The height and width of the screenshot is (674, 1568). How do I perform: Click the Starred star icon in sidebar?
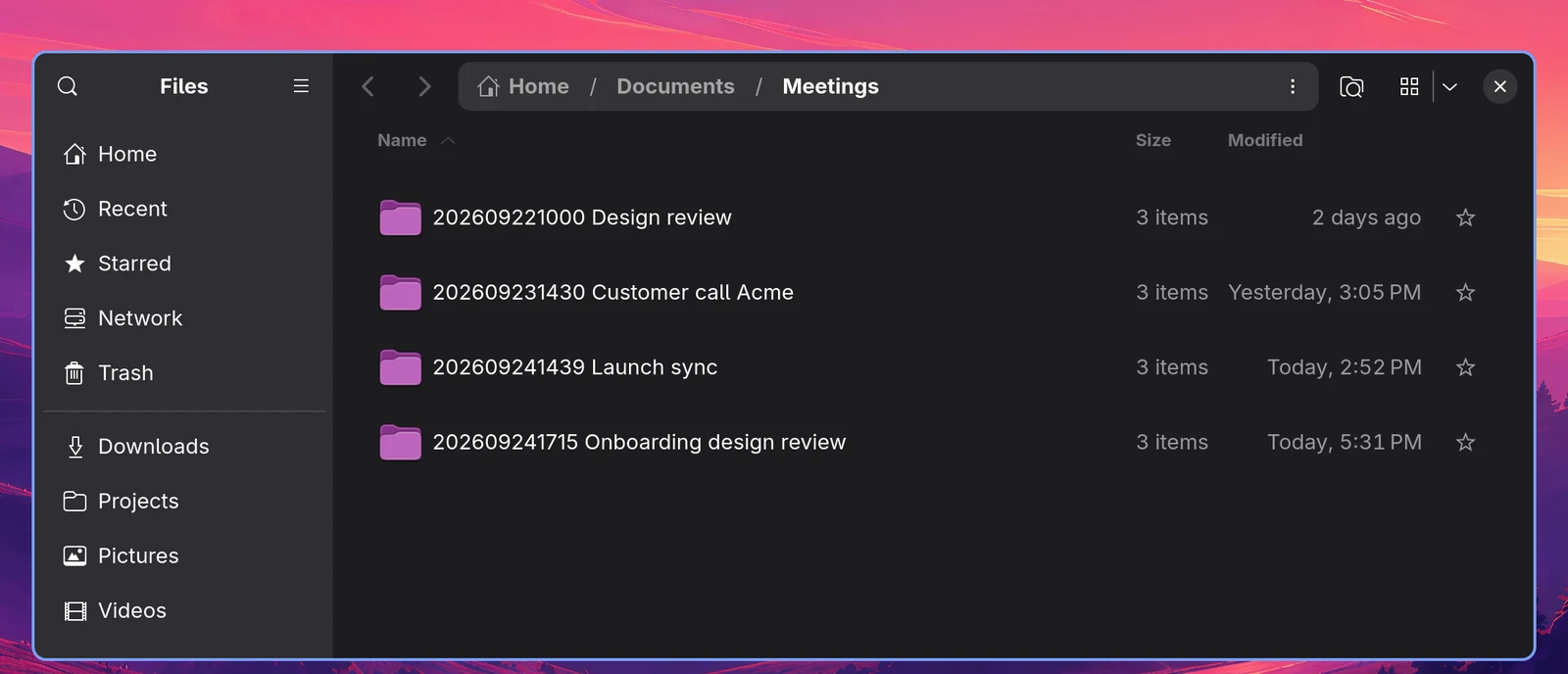pyautogui.click(x=74, y=264)
